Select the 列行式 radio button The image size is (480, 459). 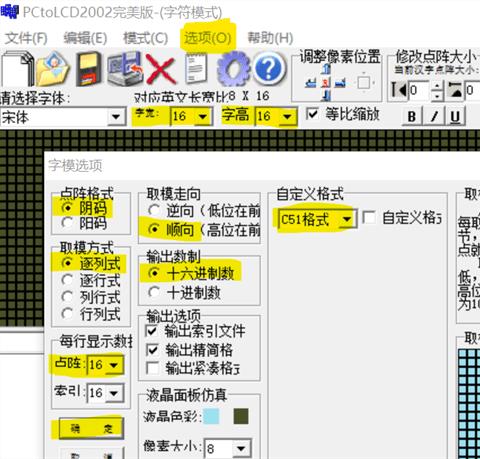click(67, 297)
